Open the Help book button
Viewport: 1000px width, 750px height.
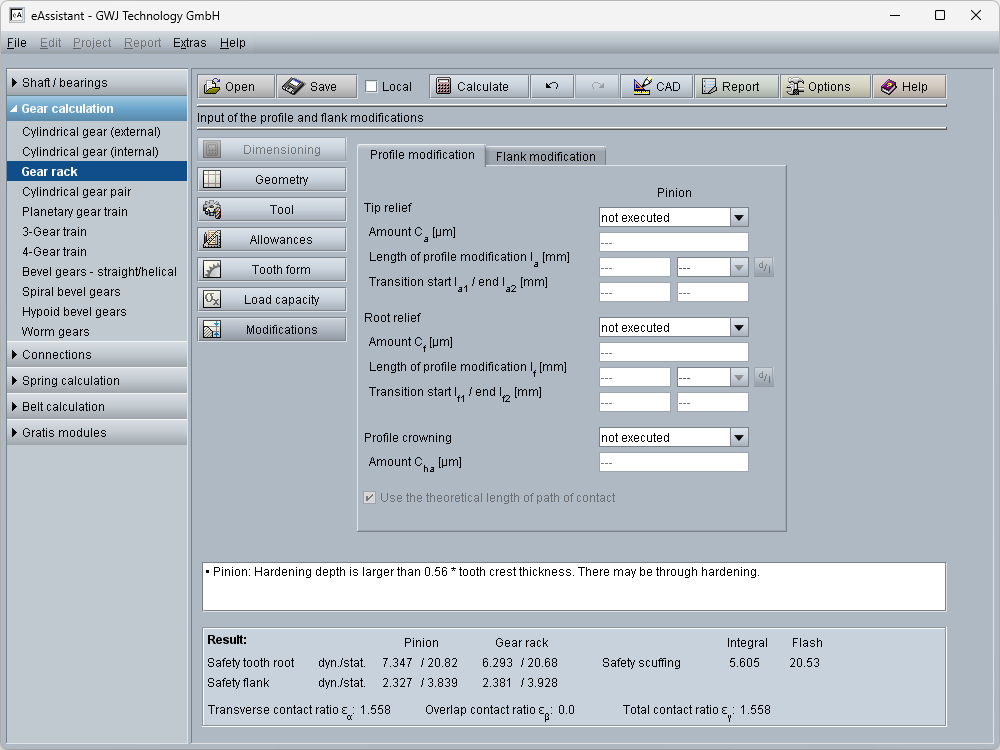pos(908,87)
